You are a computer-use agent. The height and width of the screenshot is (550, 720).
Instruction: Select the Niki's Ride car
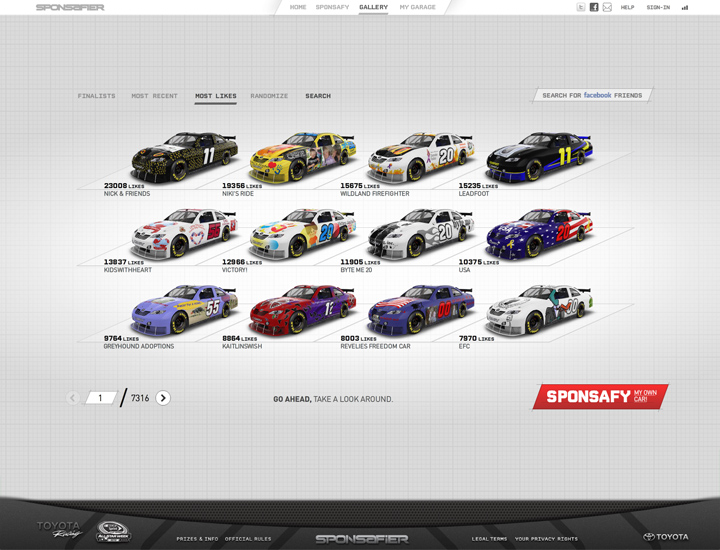click(x=303, y=157)
